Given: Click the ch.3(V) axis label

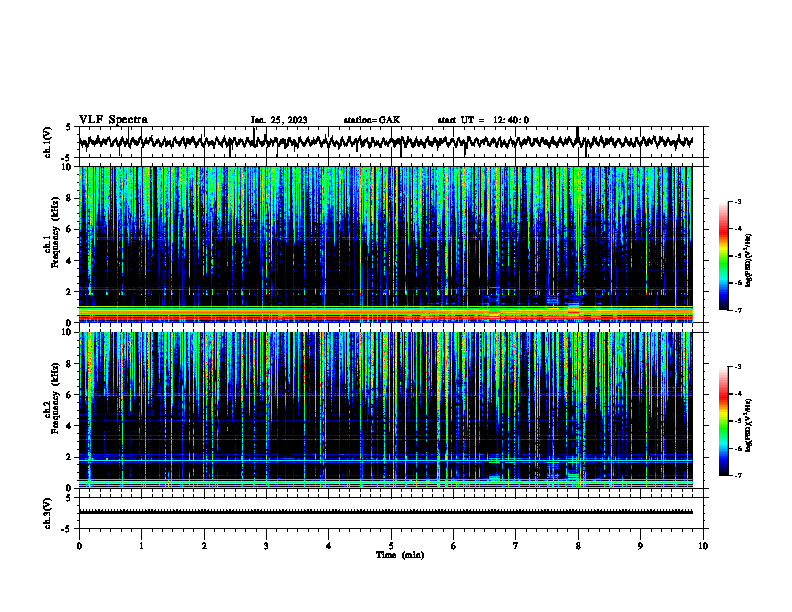Looking at the screenshot, I should point(48,513).
